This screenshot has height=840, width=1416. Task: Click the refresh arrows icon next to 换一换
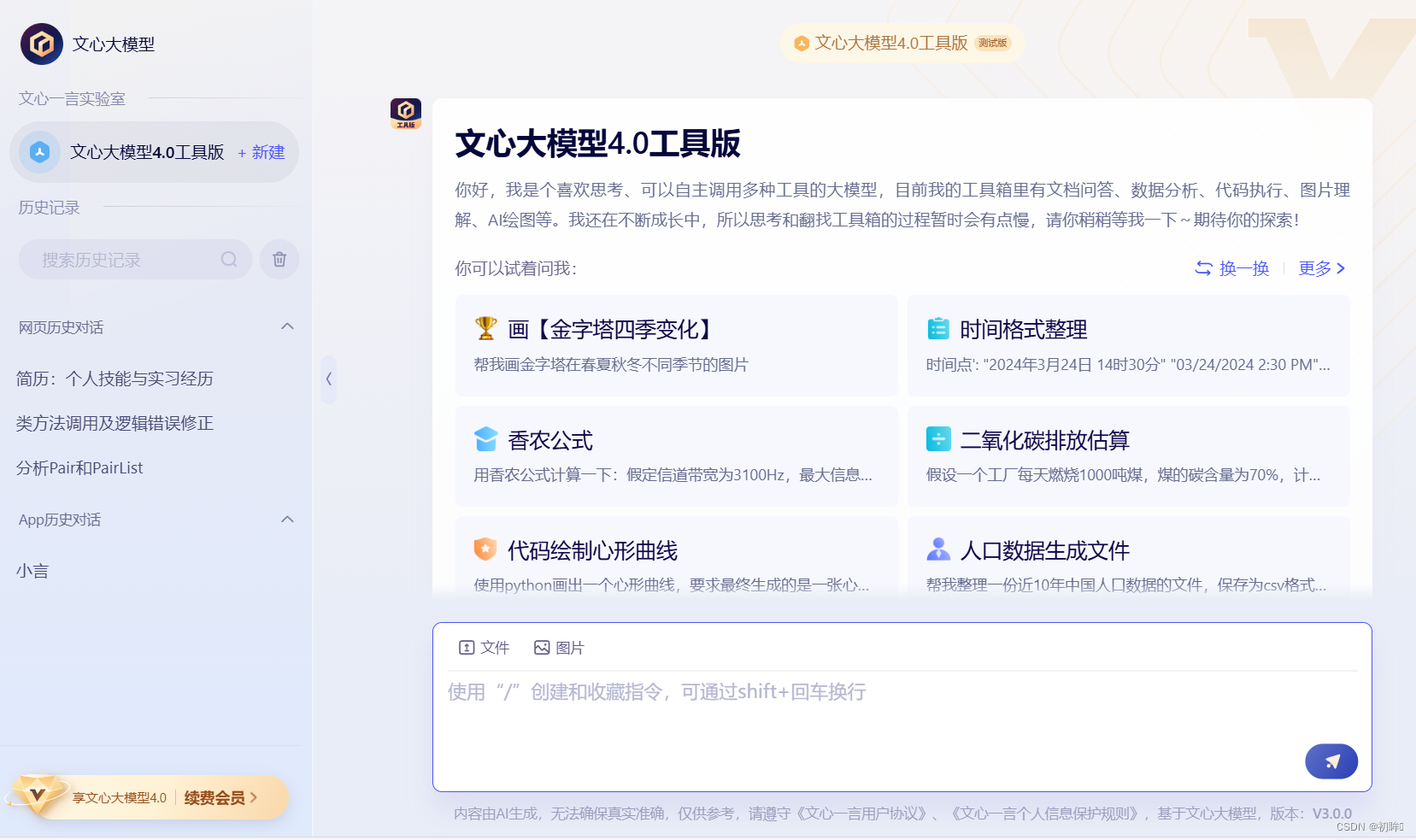coord(1203,268)
